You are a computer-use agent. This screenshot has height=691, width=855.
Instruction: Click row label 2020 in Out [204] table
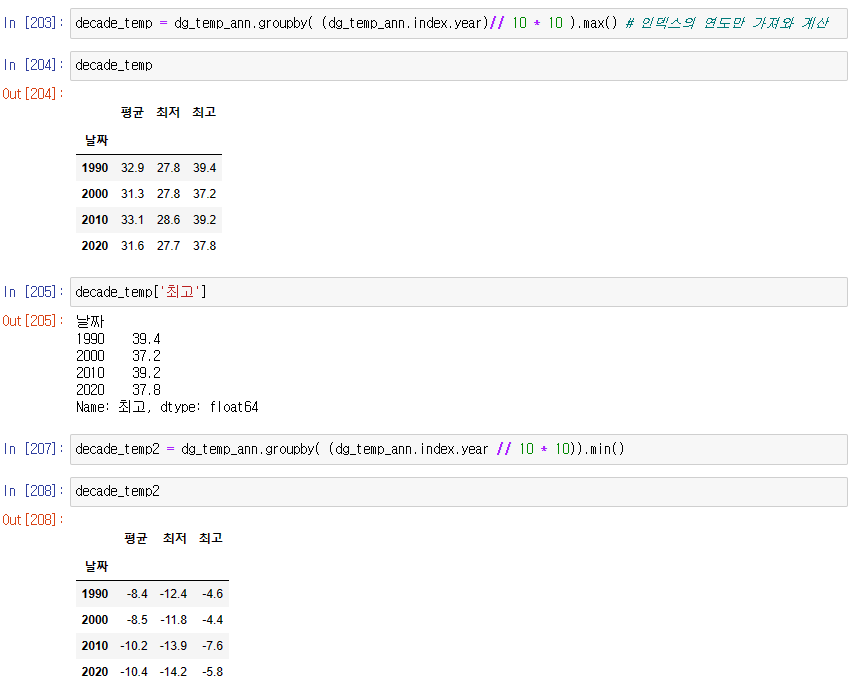click(95, 246)
